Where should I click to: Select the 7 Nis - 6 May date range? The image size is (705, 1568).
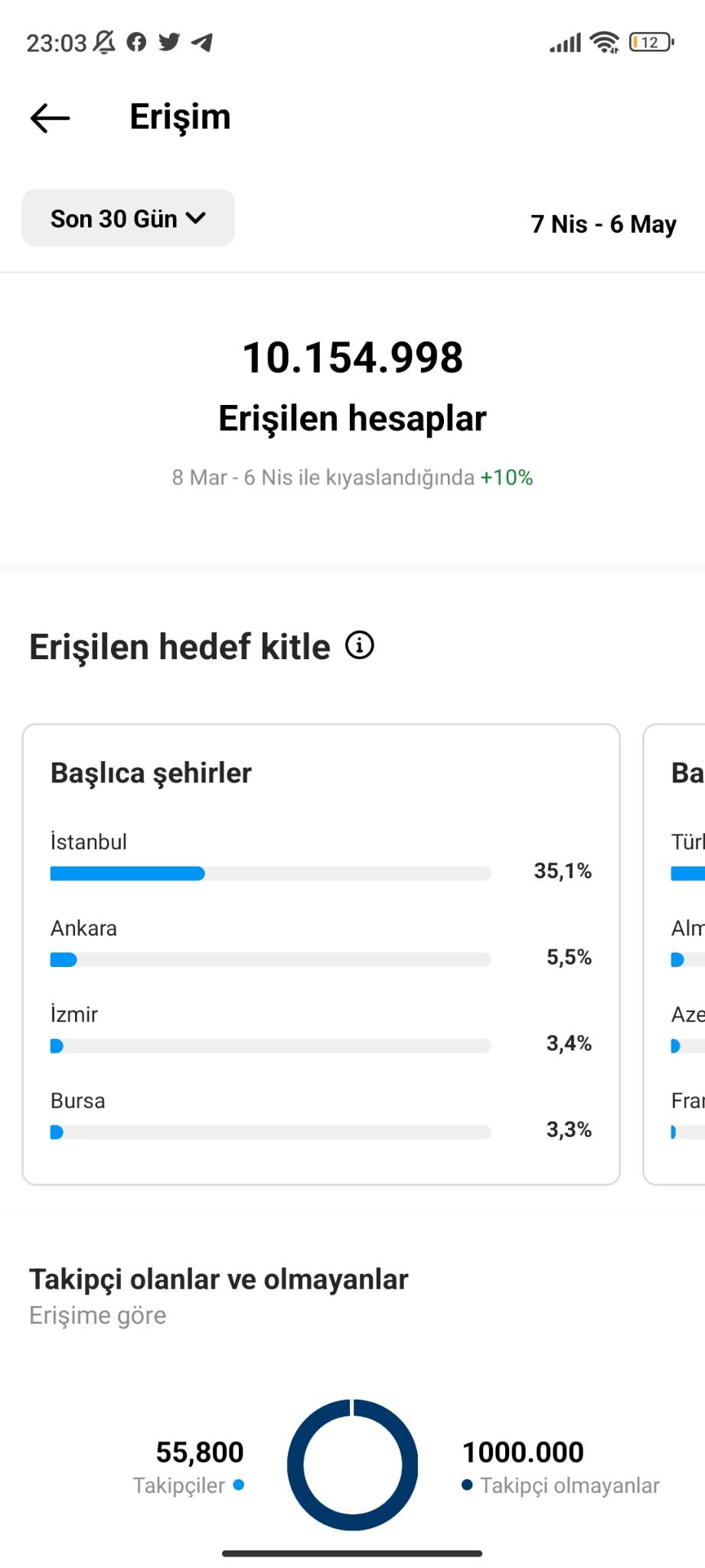click(x=603, y=224)
